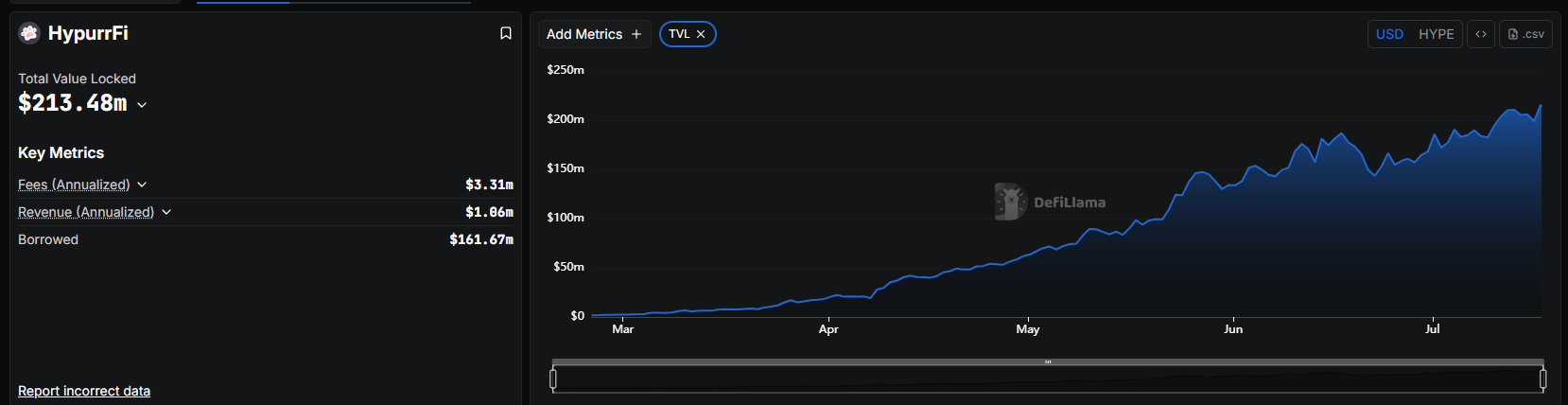Open the Report incorrect data link
The height and width of the screenshot is (405, 1568).
(84, 391)
